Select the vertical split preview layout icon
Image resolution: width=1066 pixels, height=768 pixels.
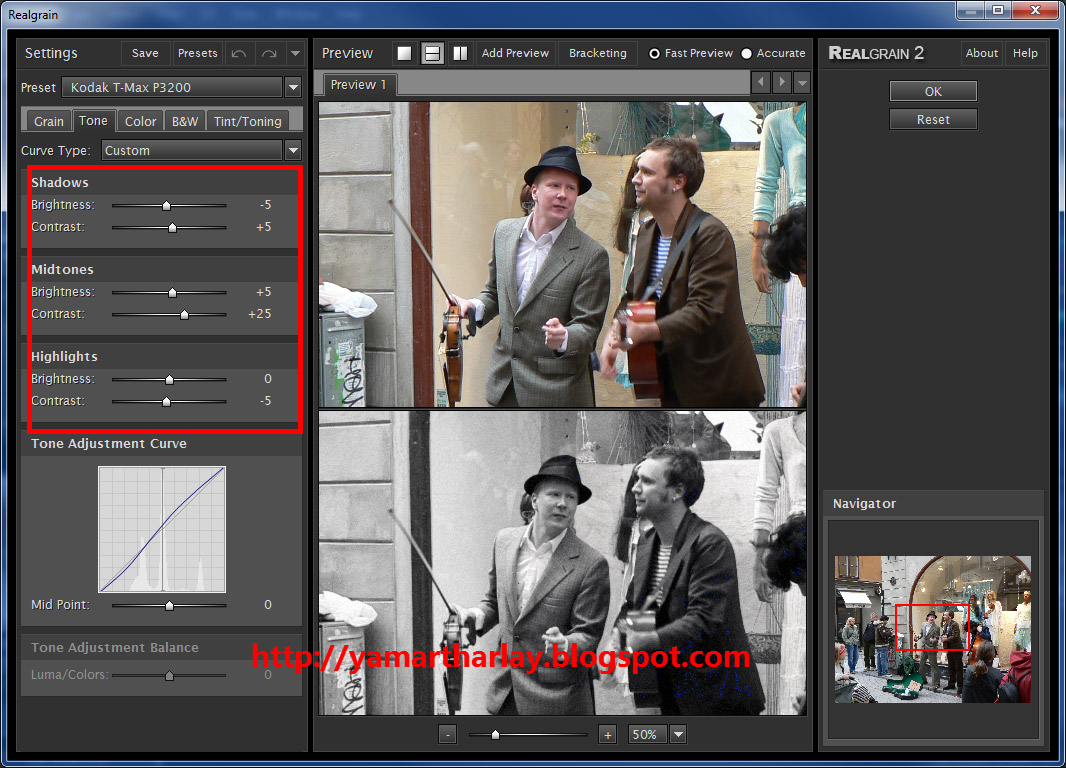tap(460, 53)
